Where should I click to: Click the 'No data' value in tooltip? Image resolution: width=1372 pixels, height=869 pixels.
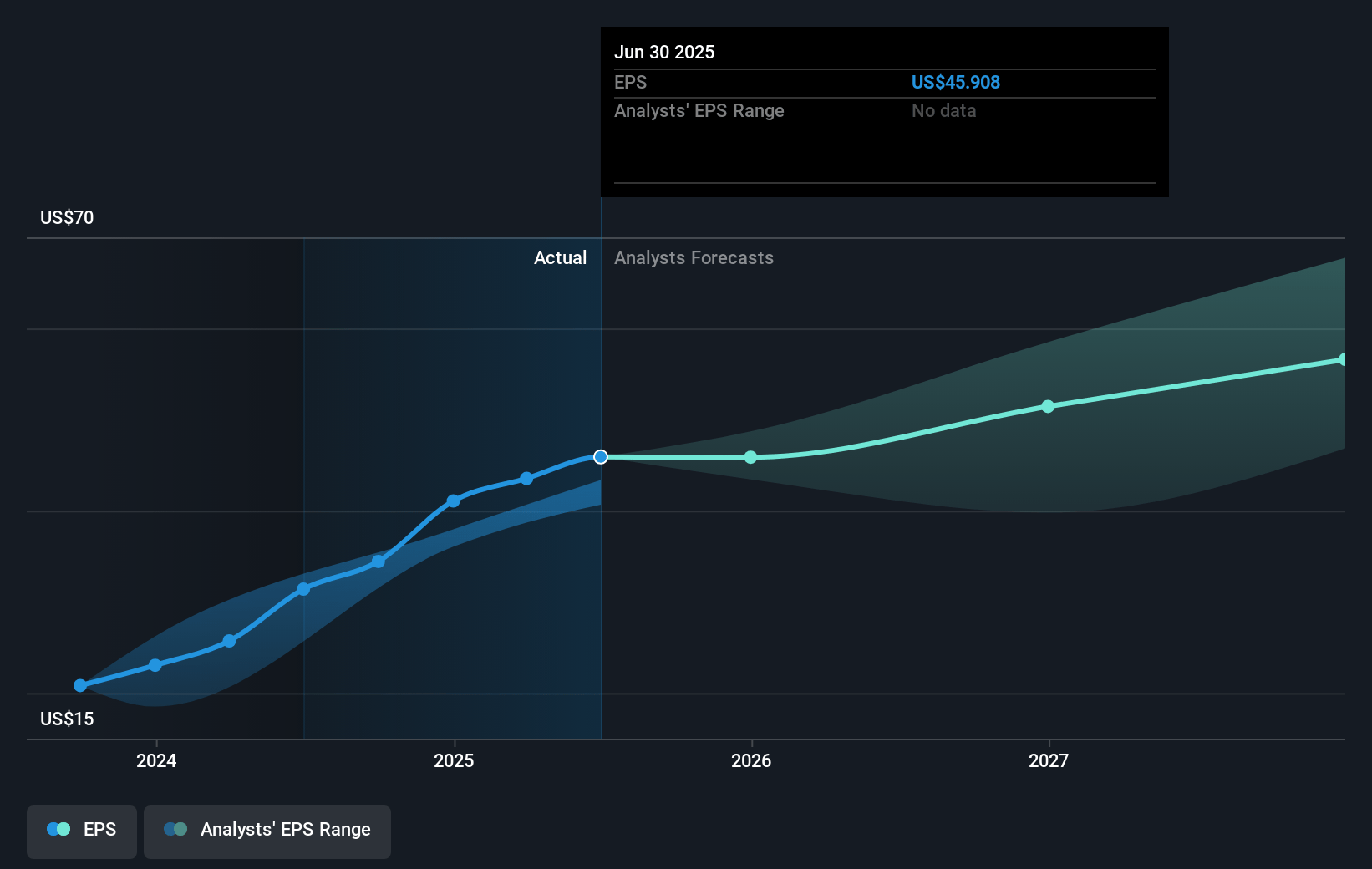point(943,110)
